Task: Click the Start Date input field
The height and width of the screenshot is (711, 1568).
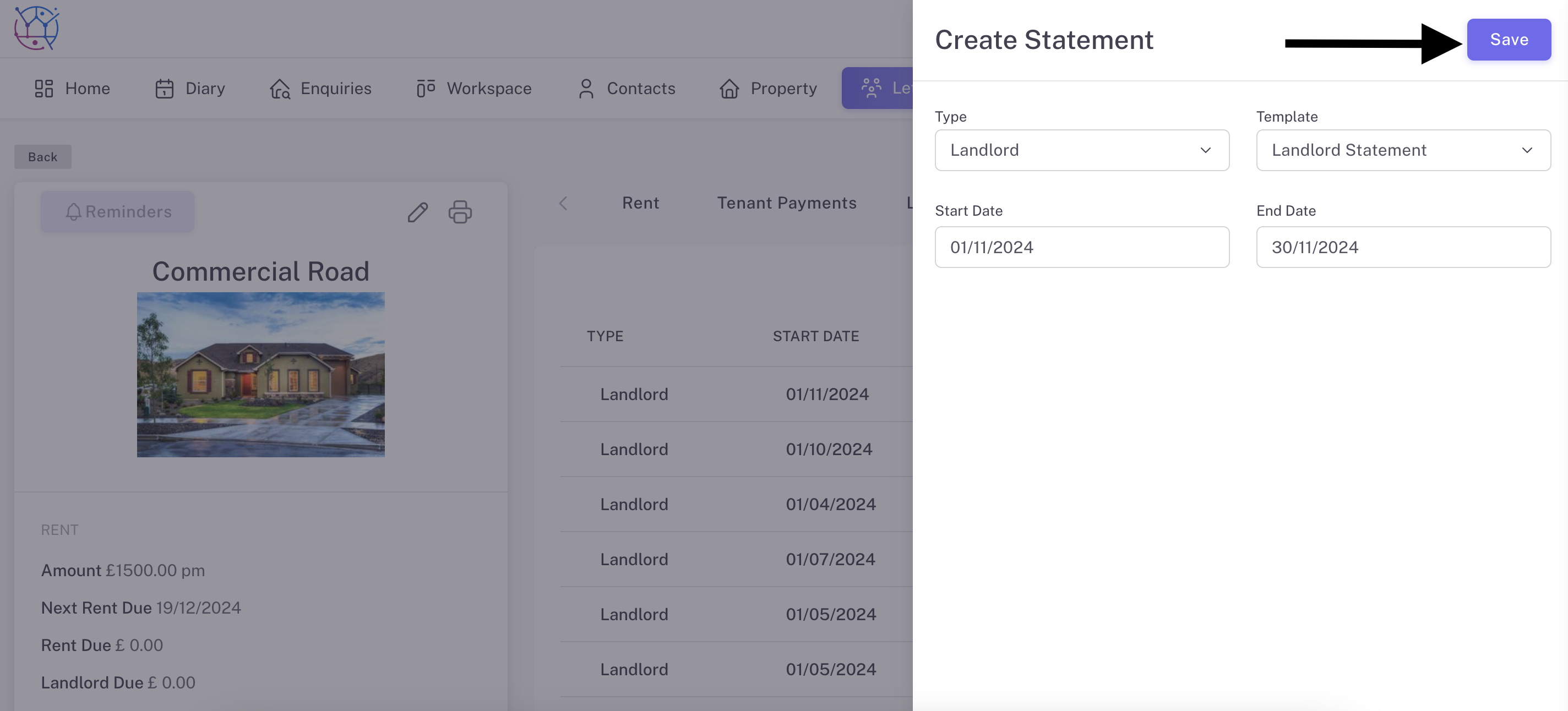Action: coord(1082,248)
